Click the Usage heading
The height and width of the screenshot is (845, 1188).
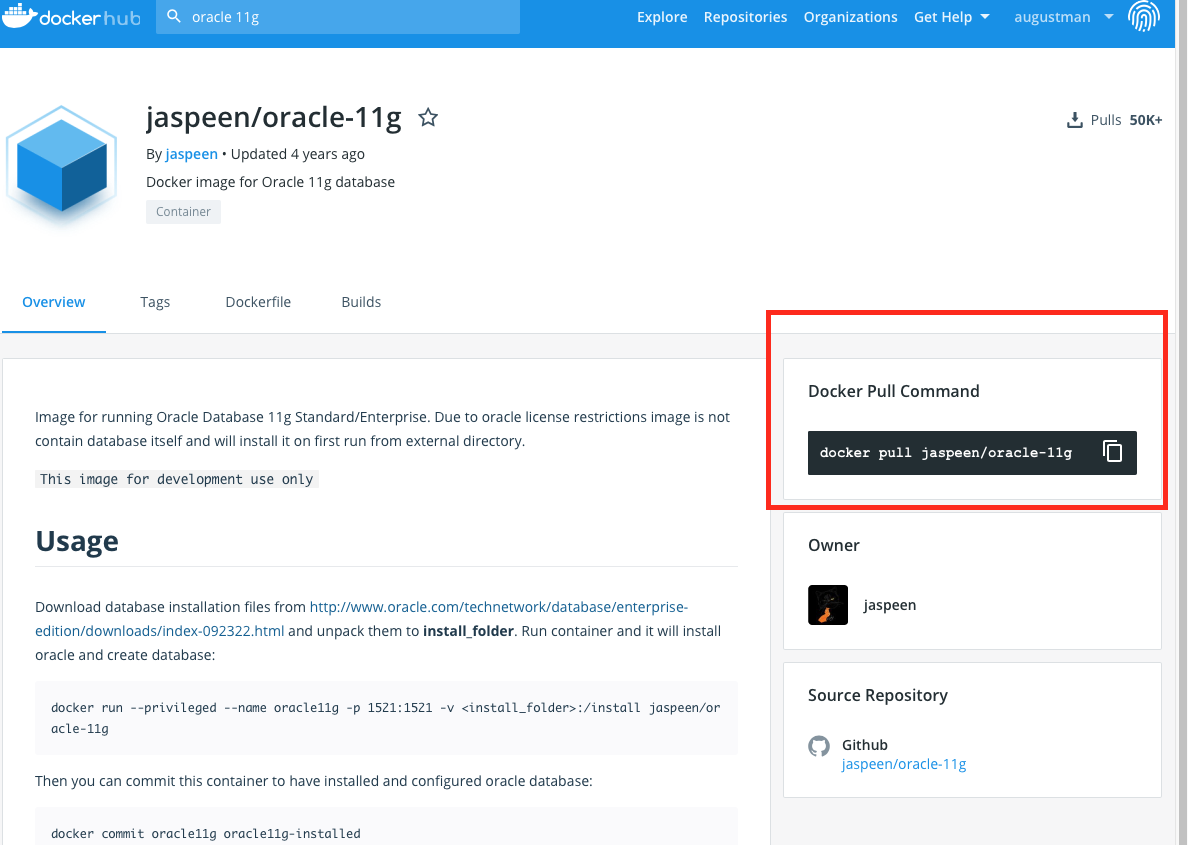(x=77, y=541)
